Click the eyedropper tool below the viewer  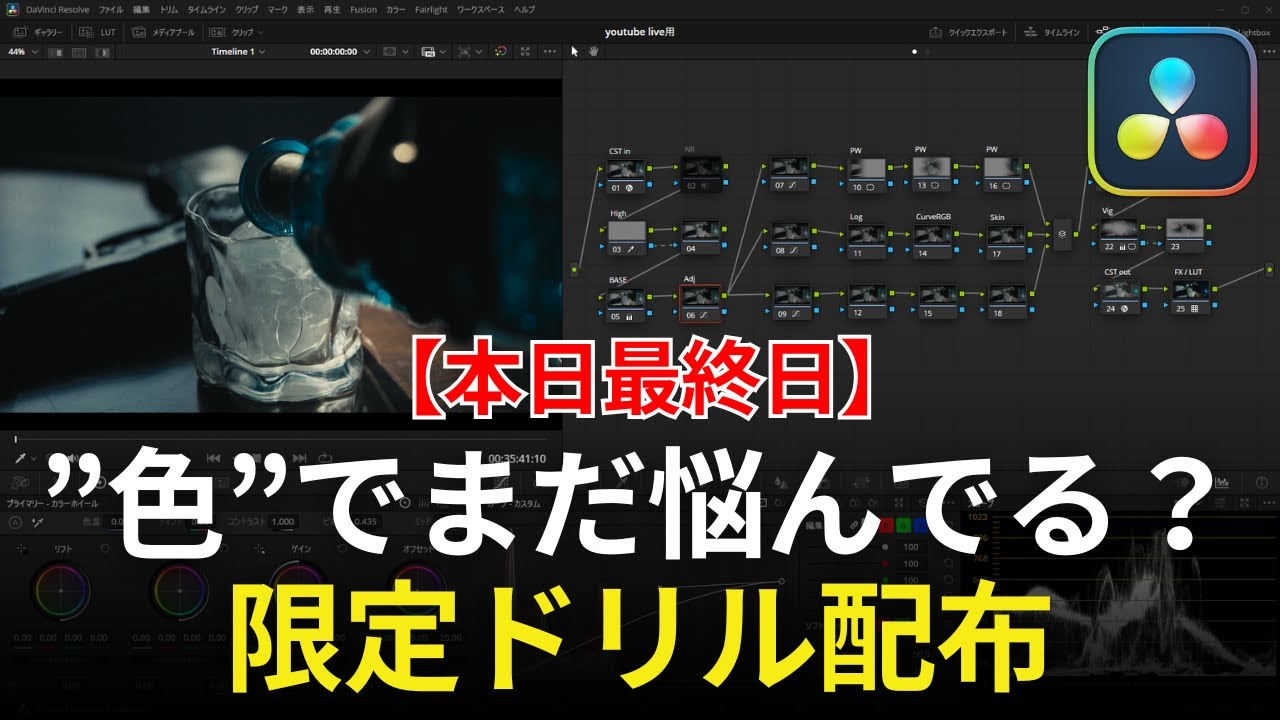tap(20, 457)
